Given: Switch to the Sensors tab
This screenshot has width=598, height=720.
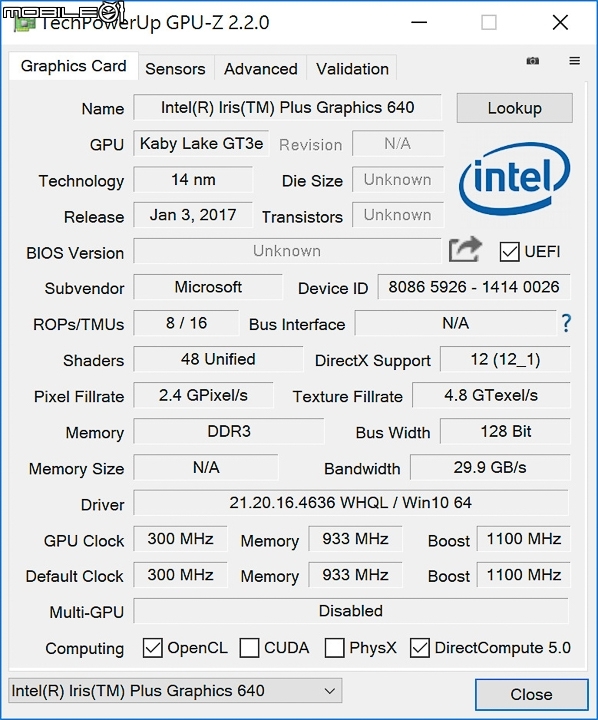Looking at the screenshot, I should (175, 69).
